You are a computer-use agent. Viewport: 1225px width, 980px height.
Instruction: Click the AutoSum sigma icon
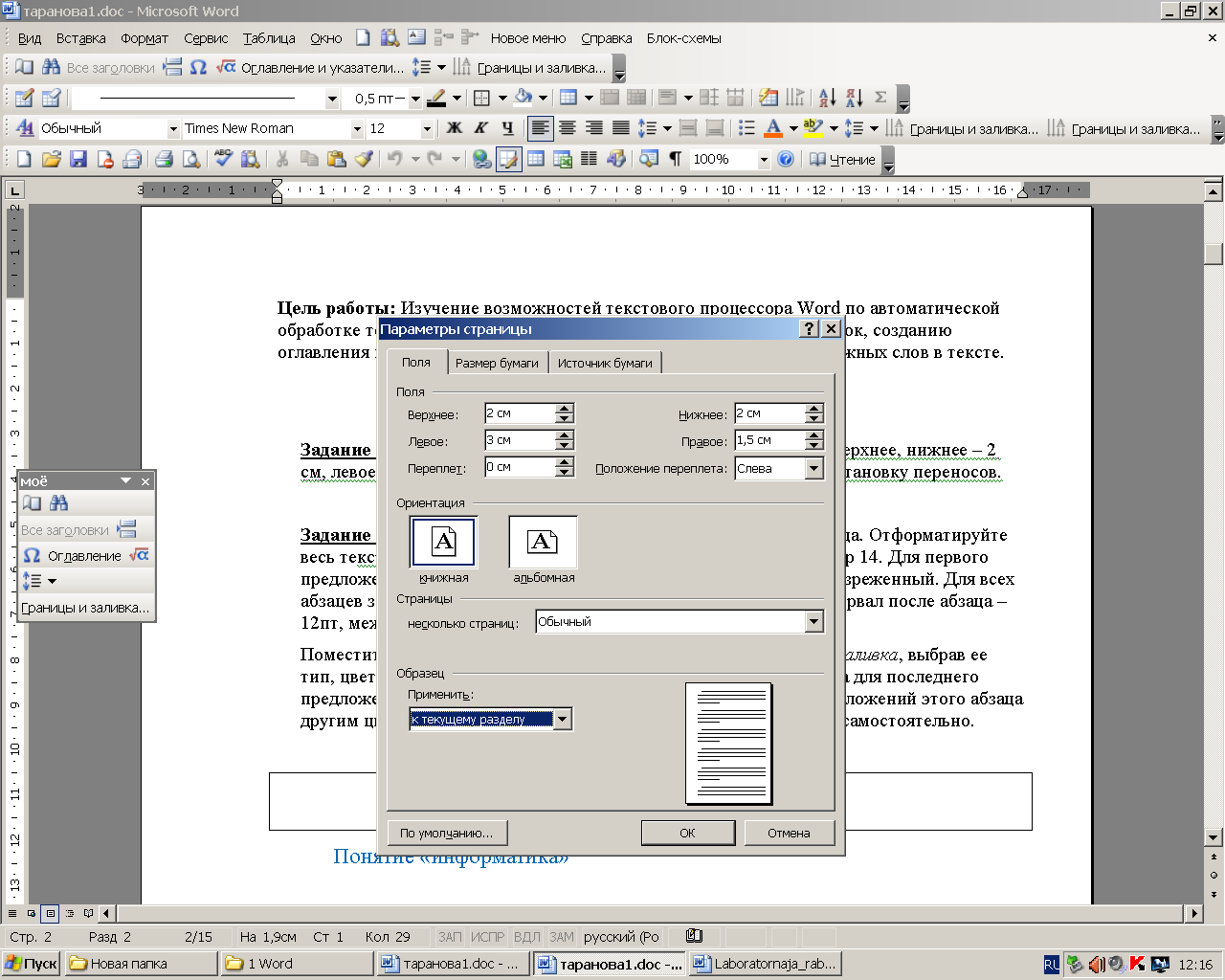pos(880,98)
